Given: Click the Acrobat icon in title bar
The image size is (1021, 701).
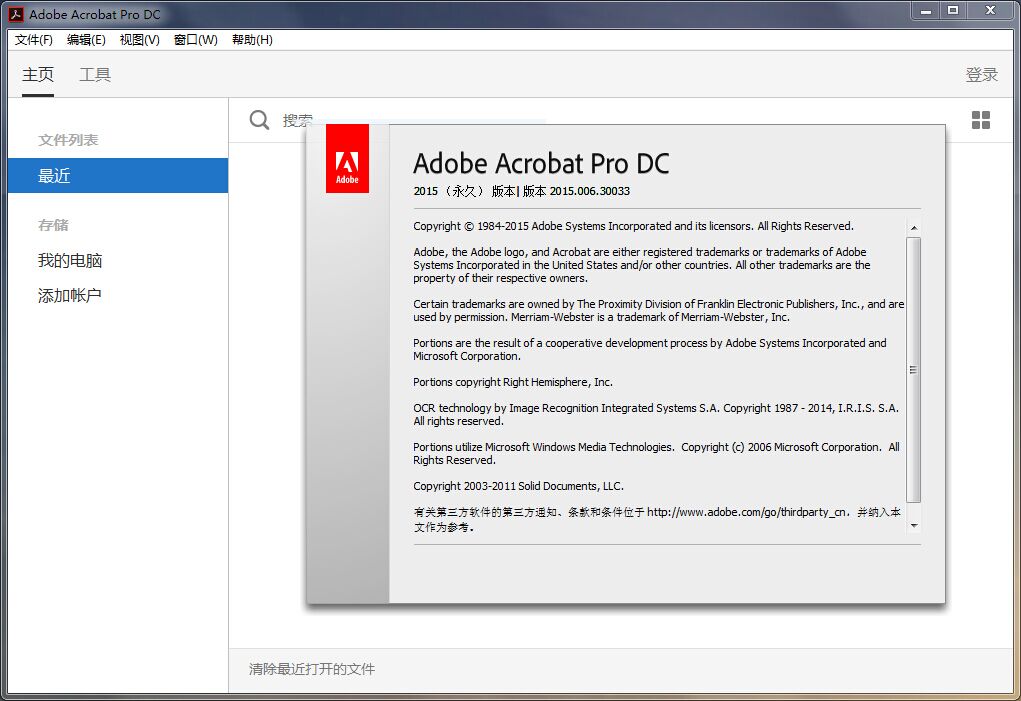Looking at the screenshot, I should [x=16, y=14].
